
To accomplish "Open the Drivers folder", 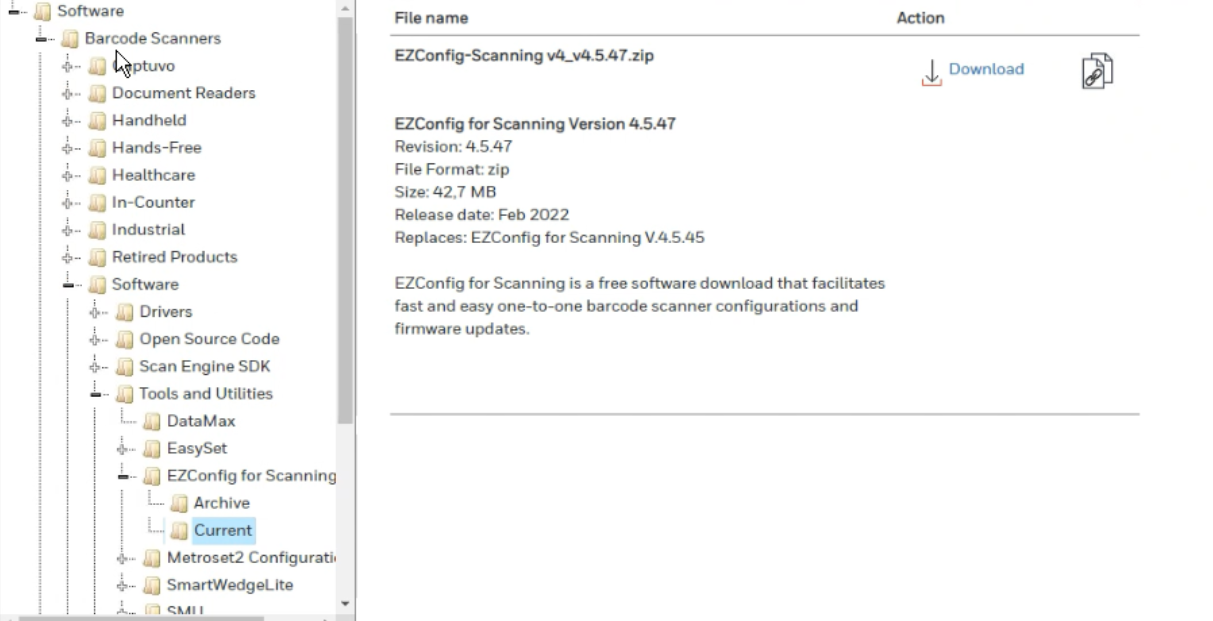I will [x=166, y=311].
